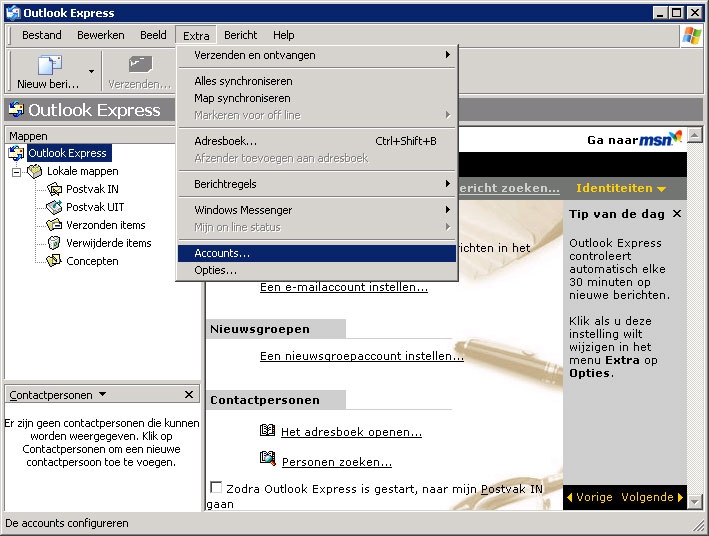Click the greyed Verzenden toolbar icon

point(140,65)
